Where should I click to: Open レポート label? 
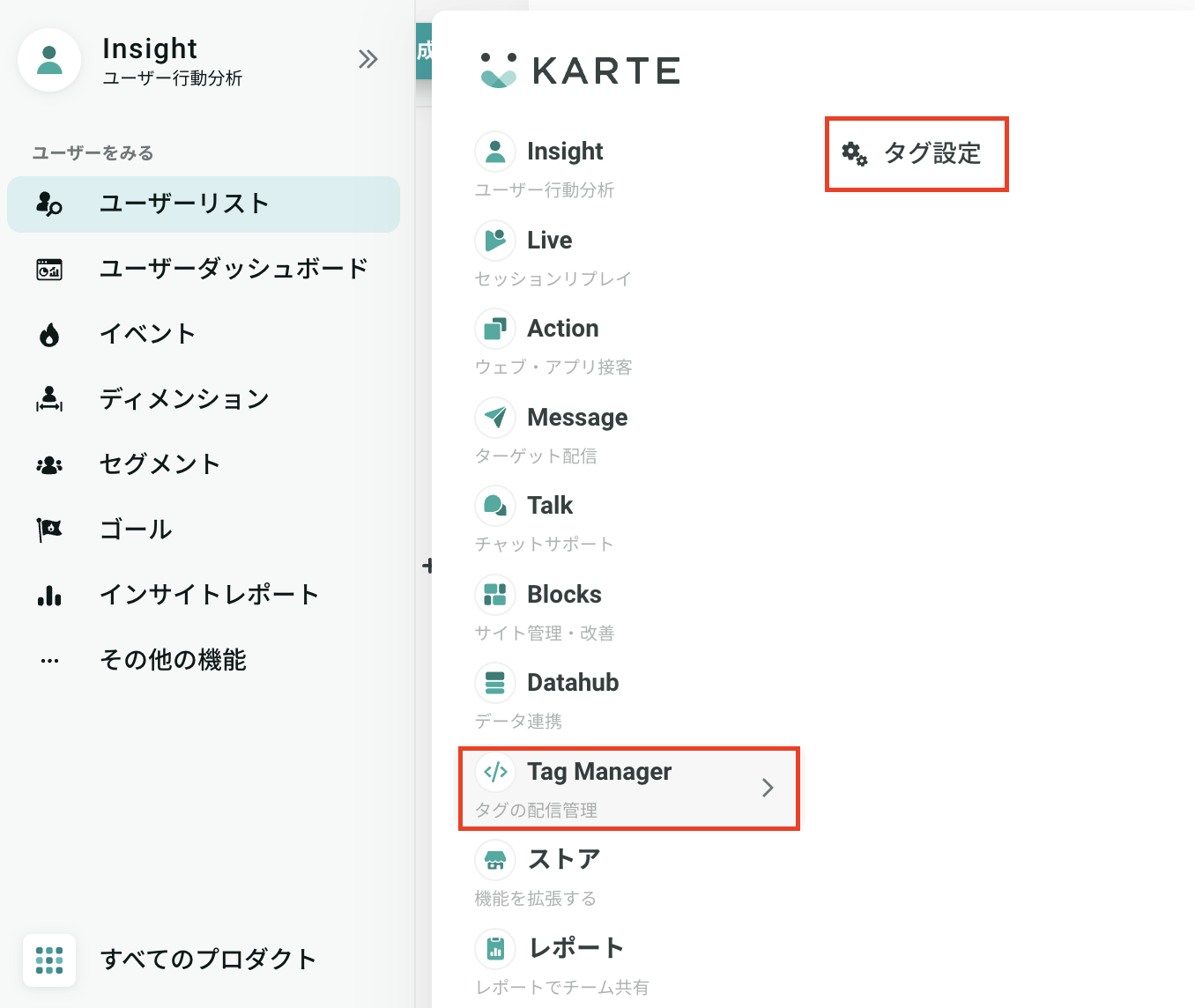pos(576,949)
